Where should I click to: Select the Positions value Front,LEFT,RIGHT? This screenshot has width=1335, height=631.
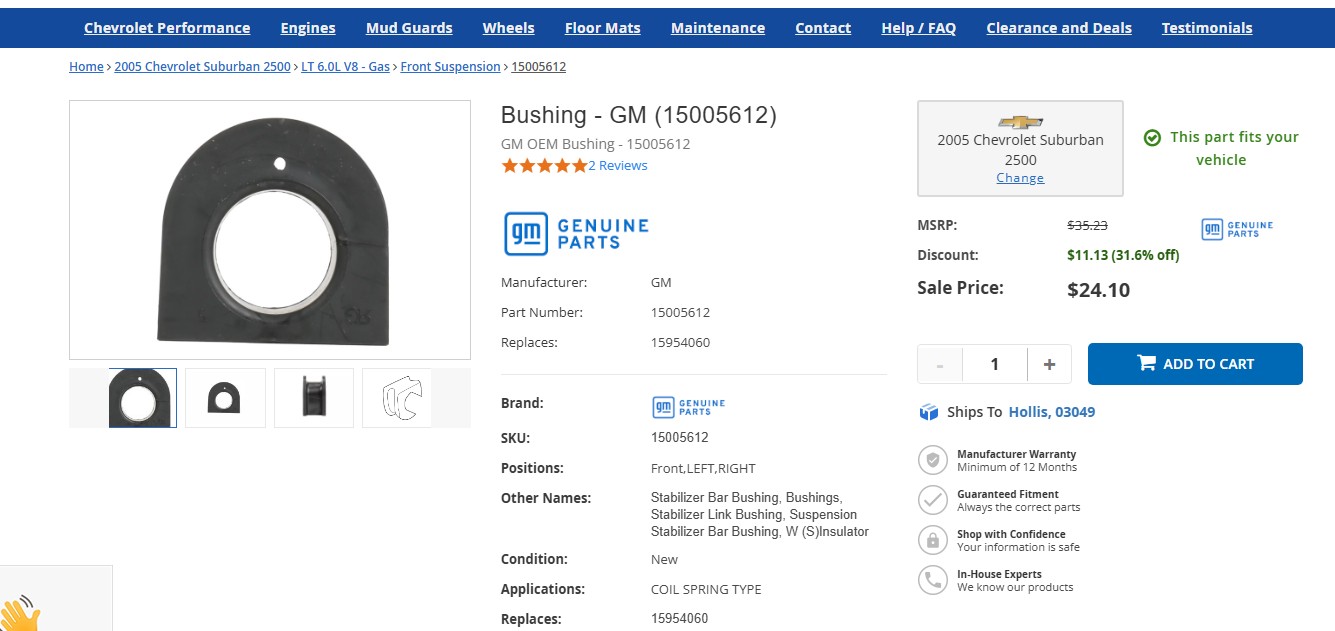pyautogui.click(x=703, y=468)
